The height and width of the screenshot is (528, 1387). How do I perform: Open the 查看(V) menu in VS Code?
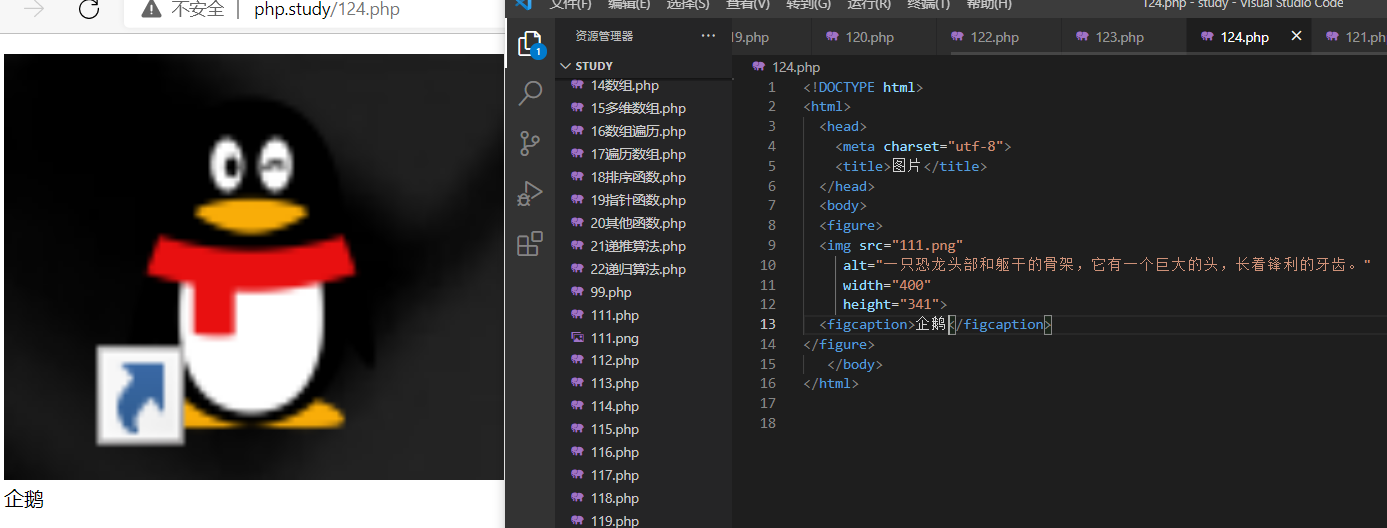click(747, 5)
